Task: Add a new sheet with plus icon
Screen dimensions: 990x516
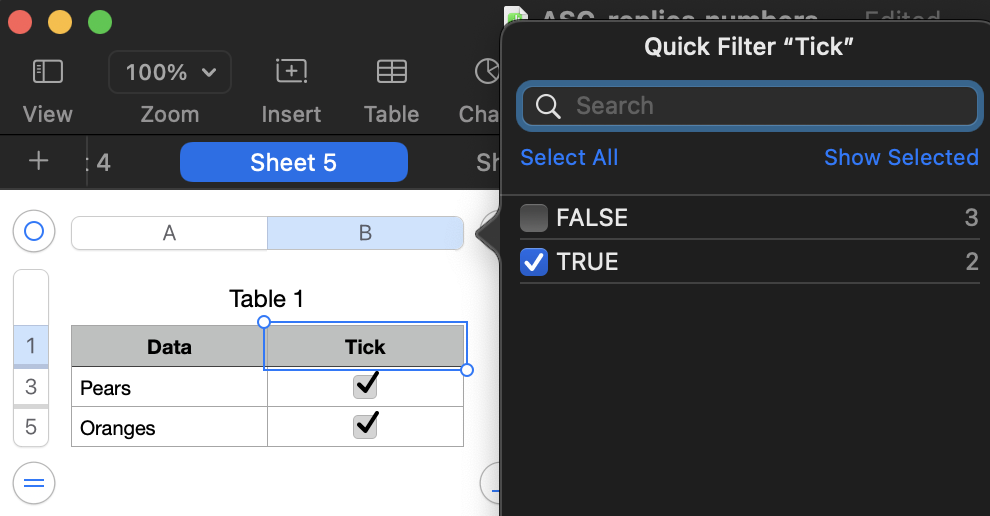Action: coord(38,161)
